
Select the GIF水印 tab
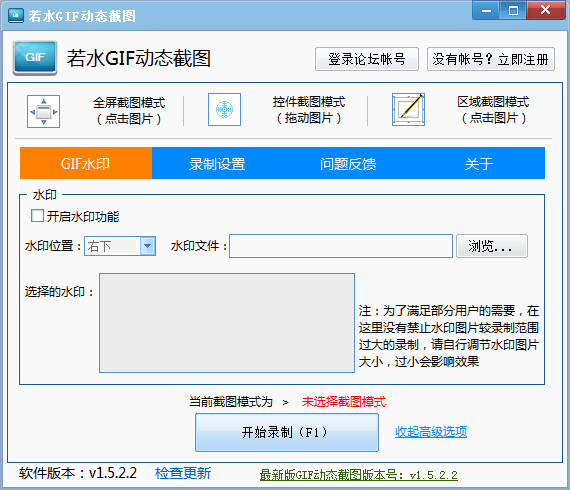[86, 164]
